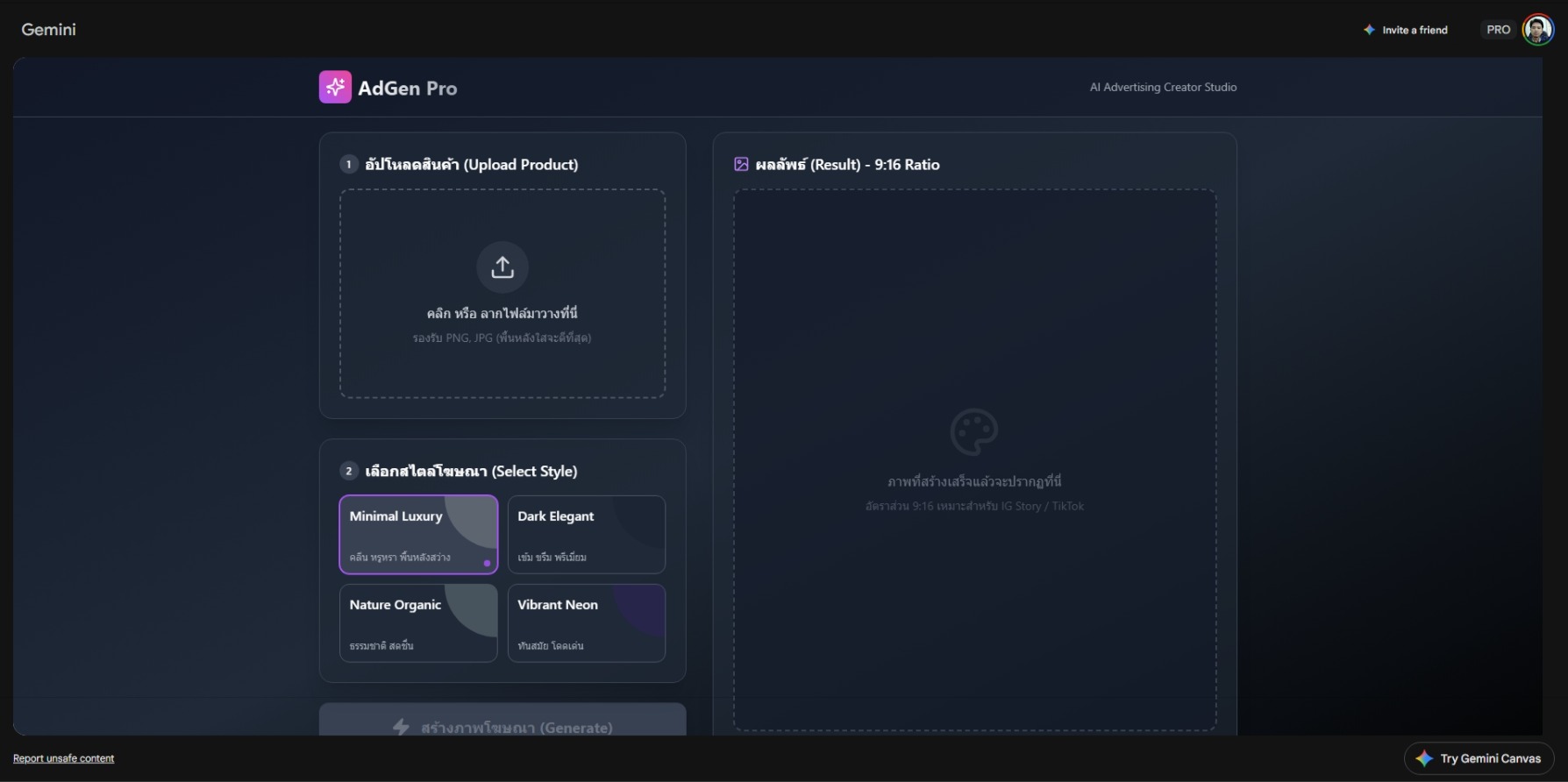Open the Report unsafe content link
Viewport: 1568px width, 782px height.
(x=63, y=758)
